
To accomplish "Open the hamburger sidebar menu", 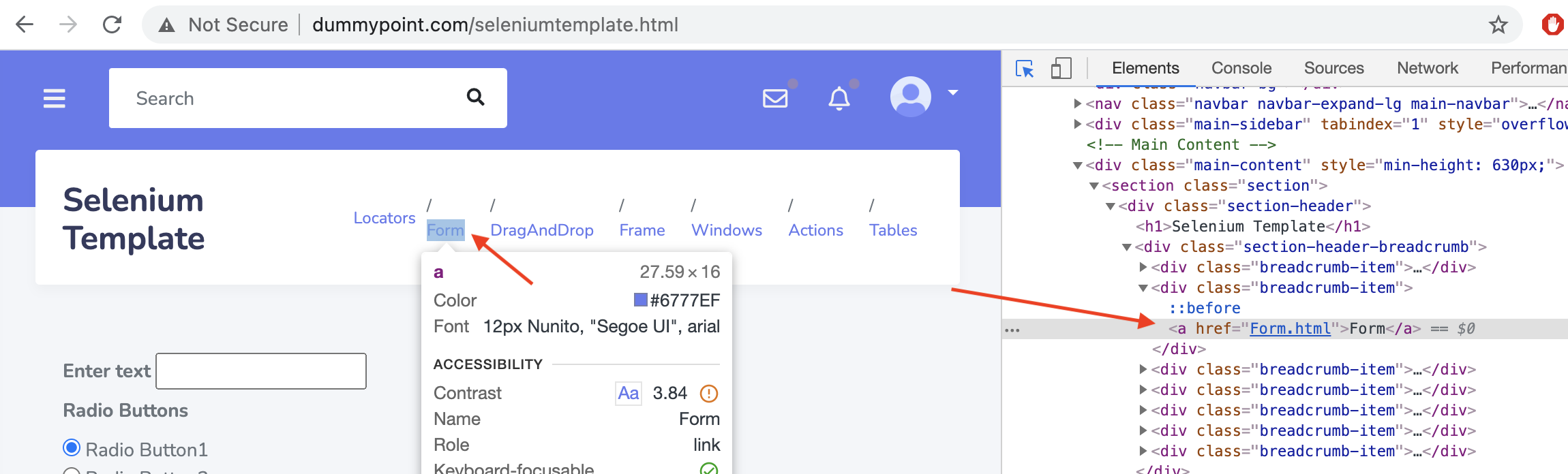I will point(55,99).
